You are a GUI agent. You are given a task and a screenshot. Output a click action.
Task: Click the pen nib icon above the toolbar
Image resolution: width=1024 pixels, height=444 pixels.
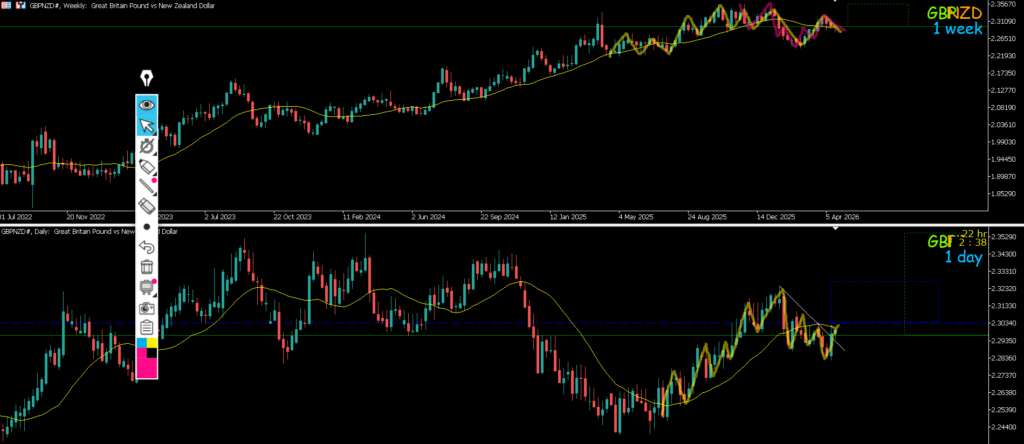(147, 79)
